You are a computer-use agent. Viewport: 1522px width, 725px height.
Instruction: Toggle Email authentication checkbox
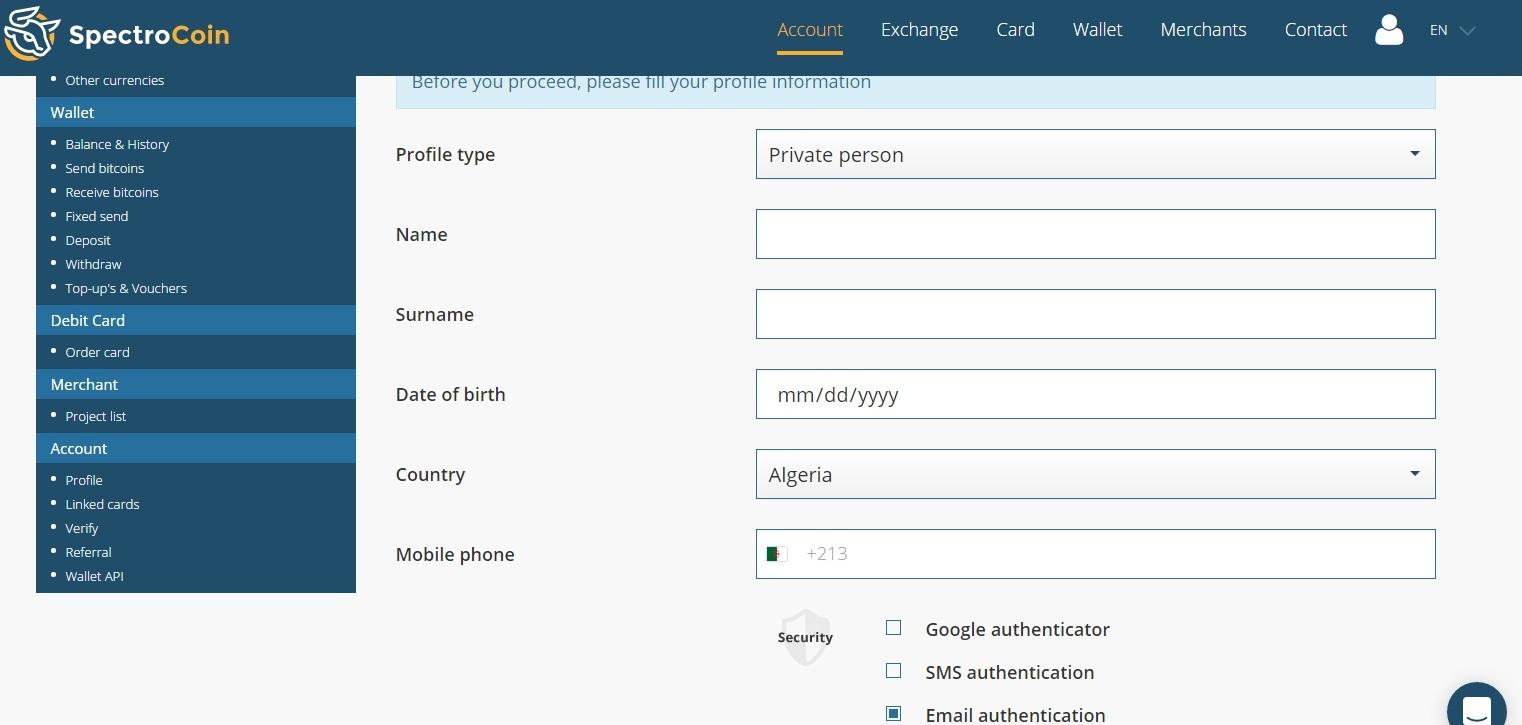(x=894, y=713)
